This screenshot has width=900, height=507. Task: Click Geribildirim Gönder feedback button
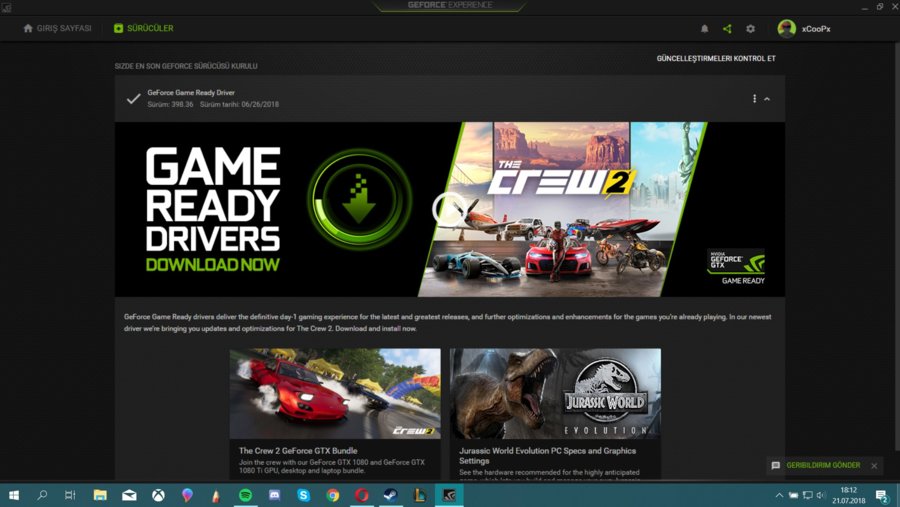(x=823, y=465)
